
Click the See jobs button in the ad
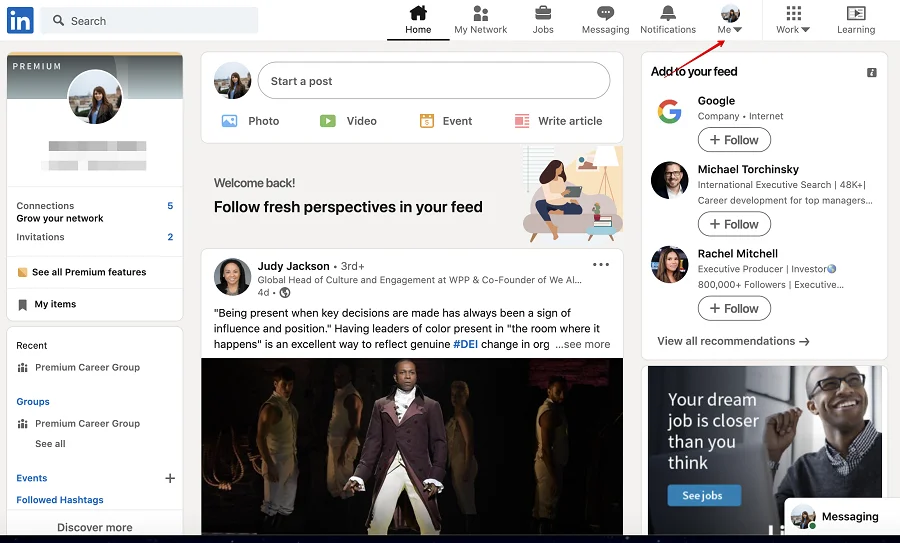click(703, 495)
